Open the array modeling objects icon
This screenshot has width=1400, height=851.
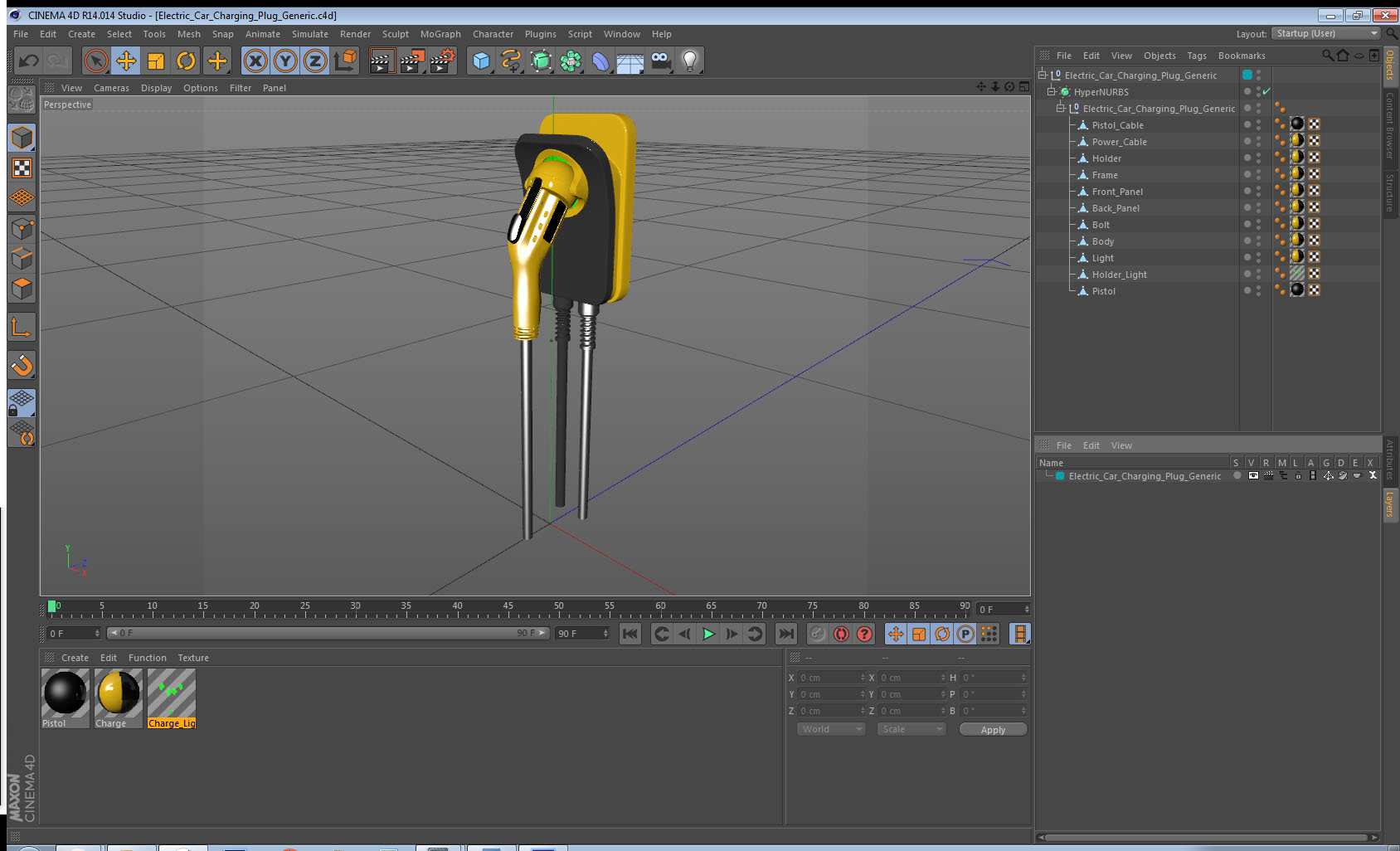pyautogui.click(x=571, y=61)
